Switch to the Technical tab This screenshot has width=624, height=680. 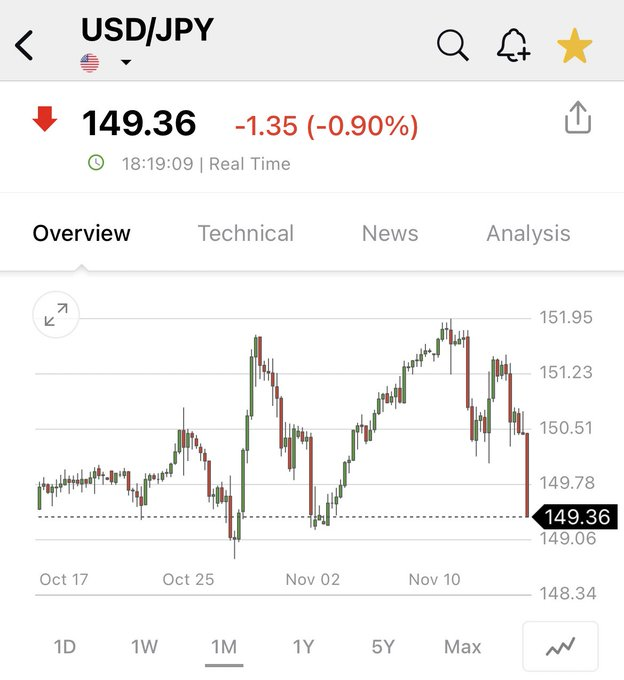click(245, 233)
